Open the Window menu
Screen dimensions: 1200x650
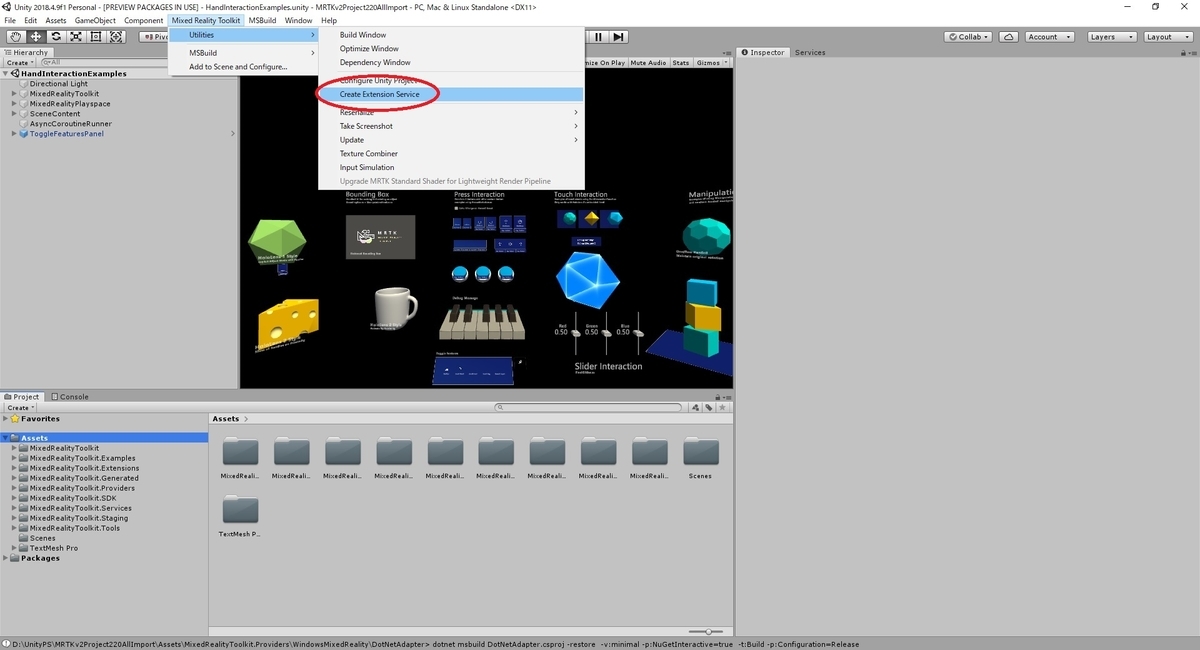(298, 20)
